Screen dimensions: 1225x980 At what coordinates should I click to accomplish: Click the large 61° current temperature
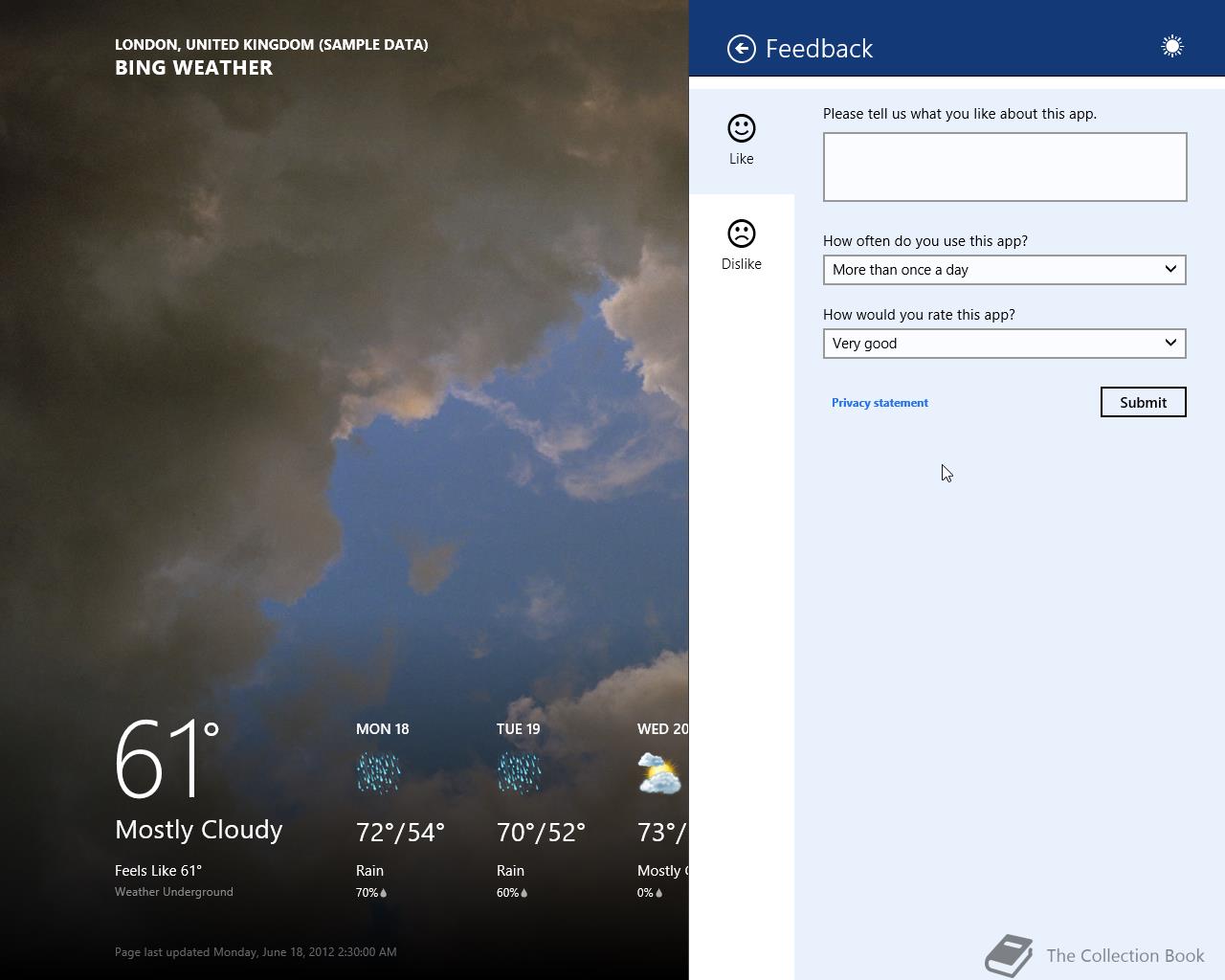pos(167,760)
